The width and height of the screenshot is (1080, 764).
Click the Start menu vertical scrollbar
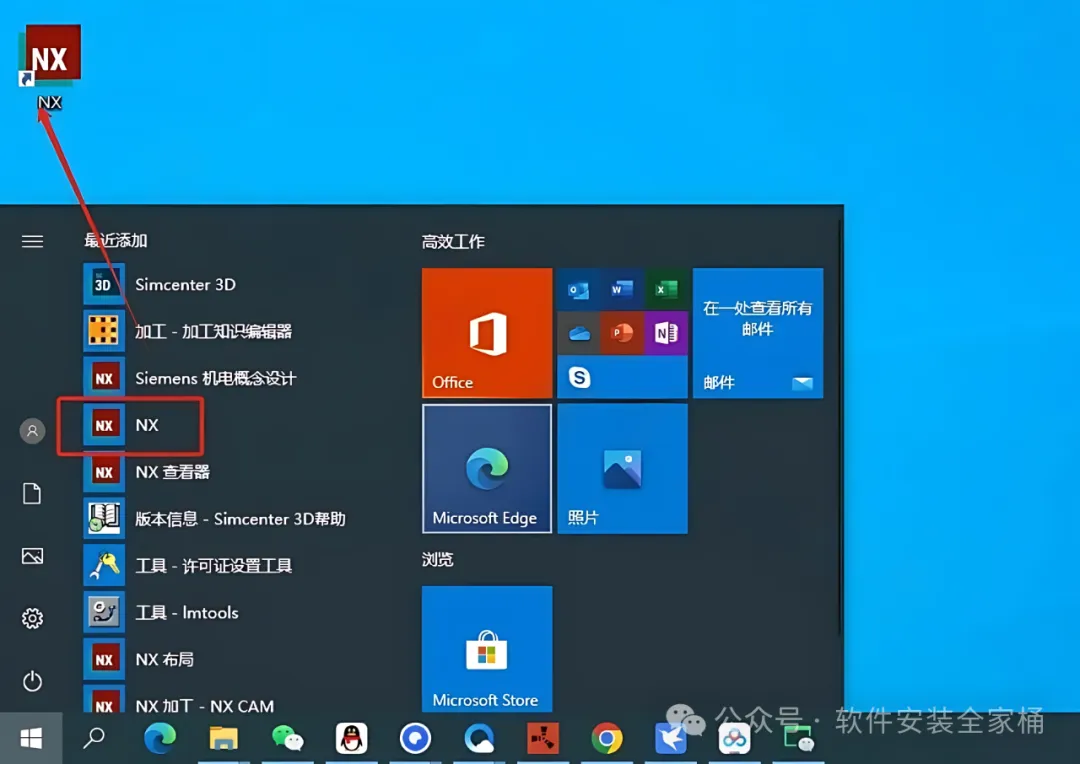840,427
